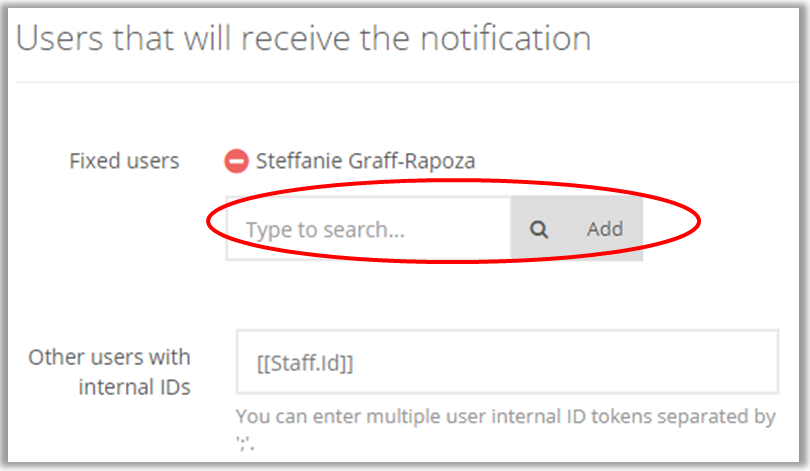
Task: Click the magnifying glass search icon
Action: (539, 229)
